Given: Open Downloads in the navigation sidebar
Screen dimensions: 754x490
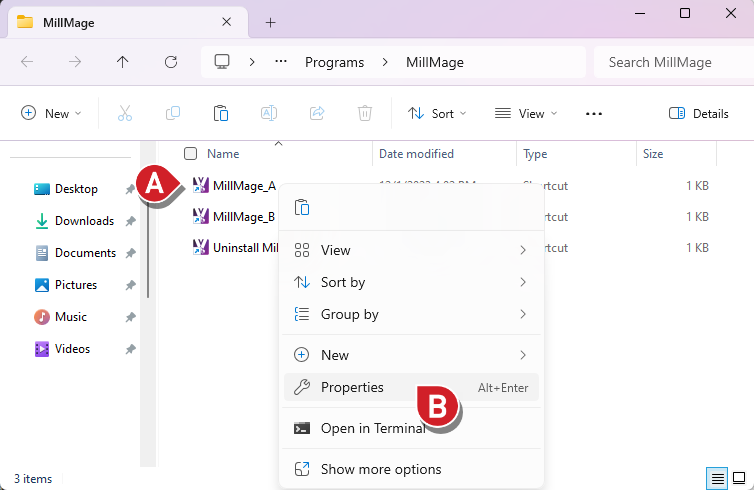Looking at the screenshot, I should [84, 221].
